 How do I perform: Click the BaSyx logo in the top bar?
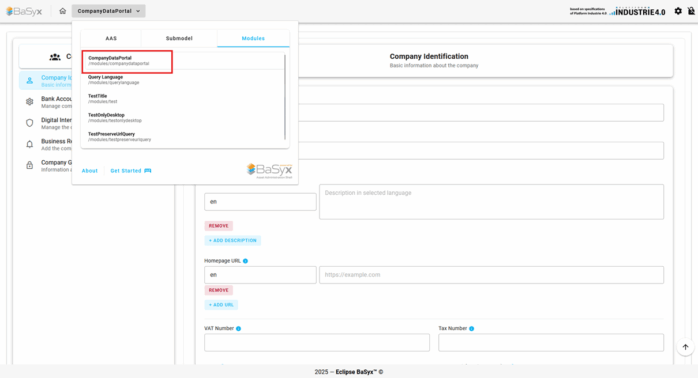[x=24, y=11]
